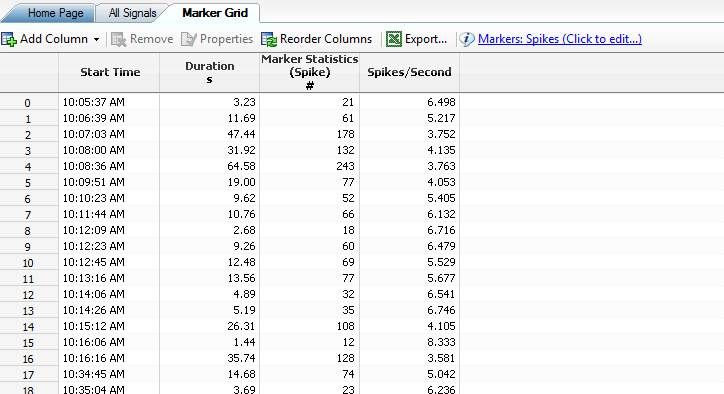Select row header 0
Viewport: 724px width, 394px height.
tap(29, 103)
